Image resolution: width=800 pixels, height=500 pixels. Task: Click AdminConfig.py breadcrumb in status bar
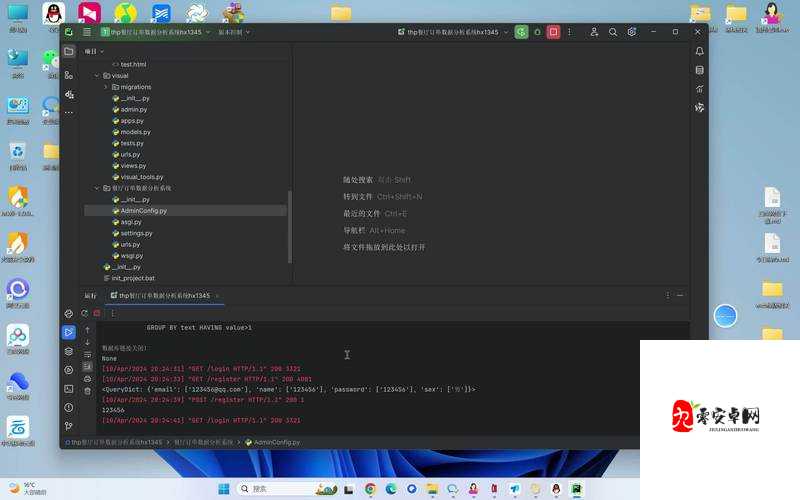(273, 442)
